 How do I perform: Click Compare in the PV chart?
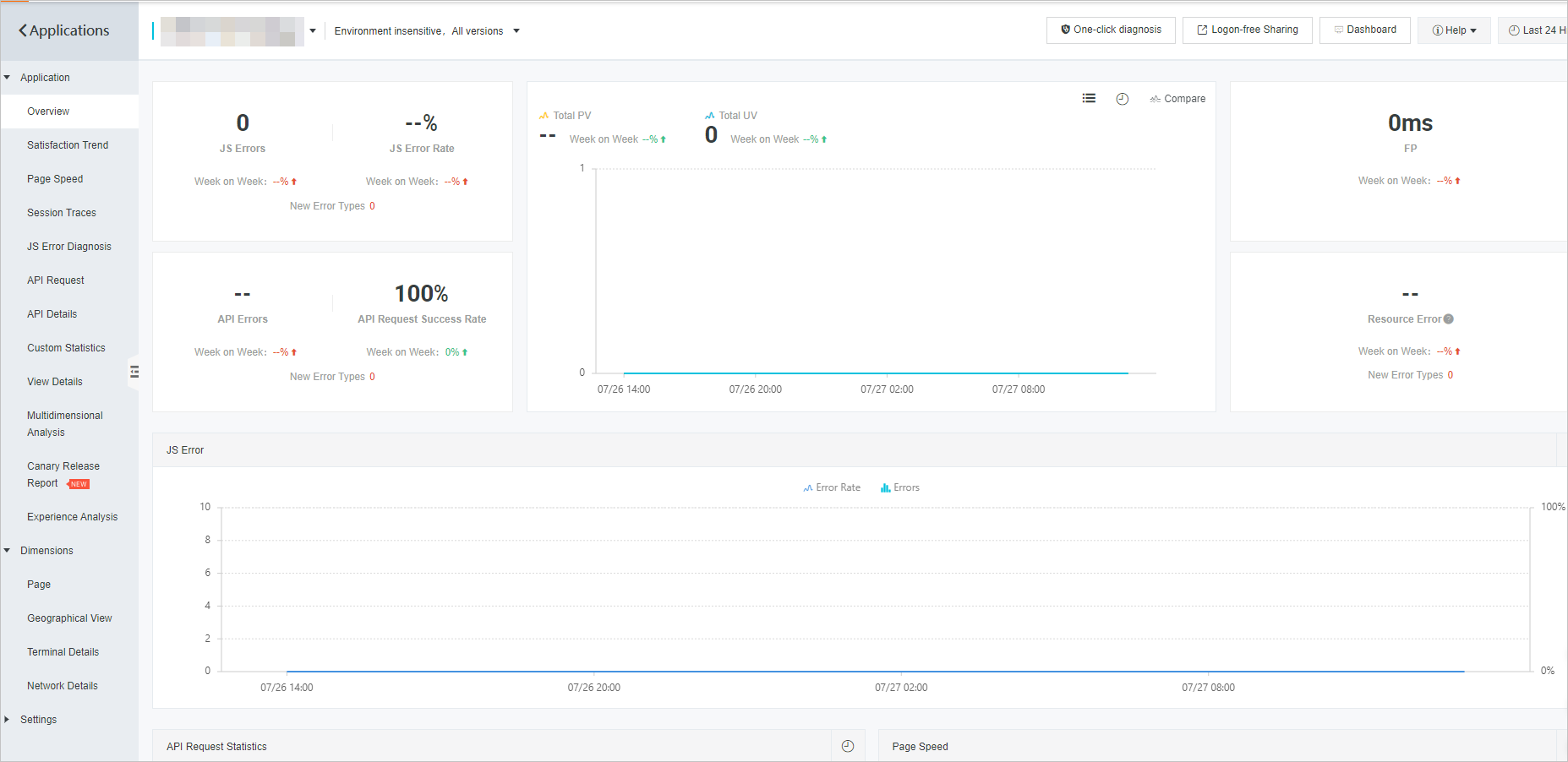(1177, 99)
